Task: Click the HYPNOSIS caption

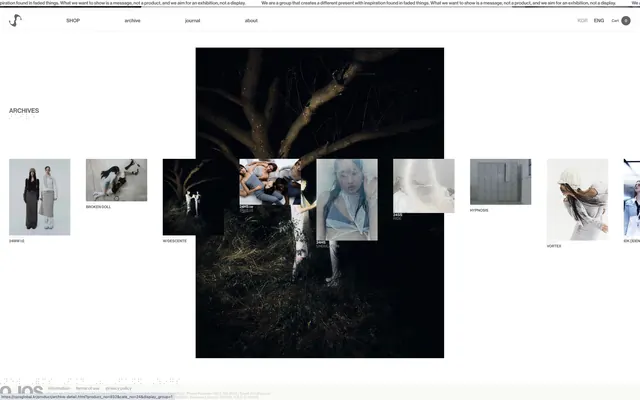Action: [x=479, y=210]
